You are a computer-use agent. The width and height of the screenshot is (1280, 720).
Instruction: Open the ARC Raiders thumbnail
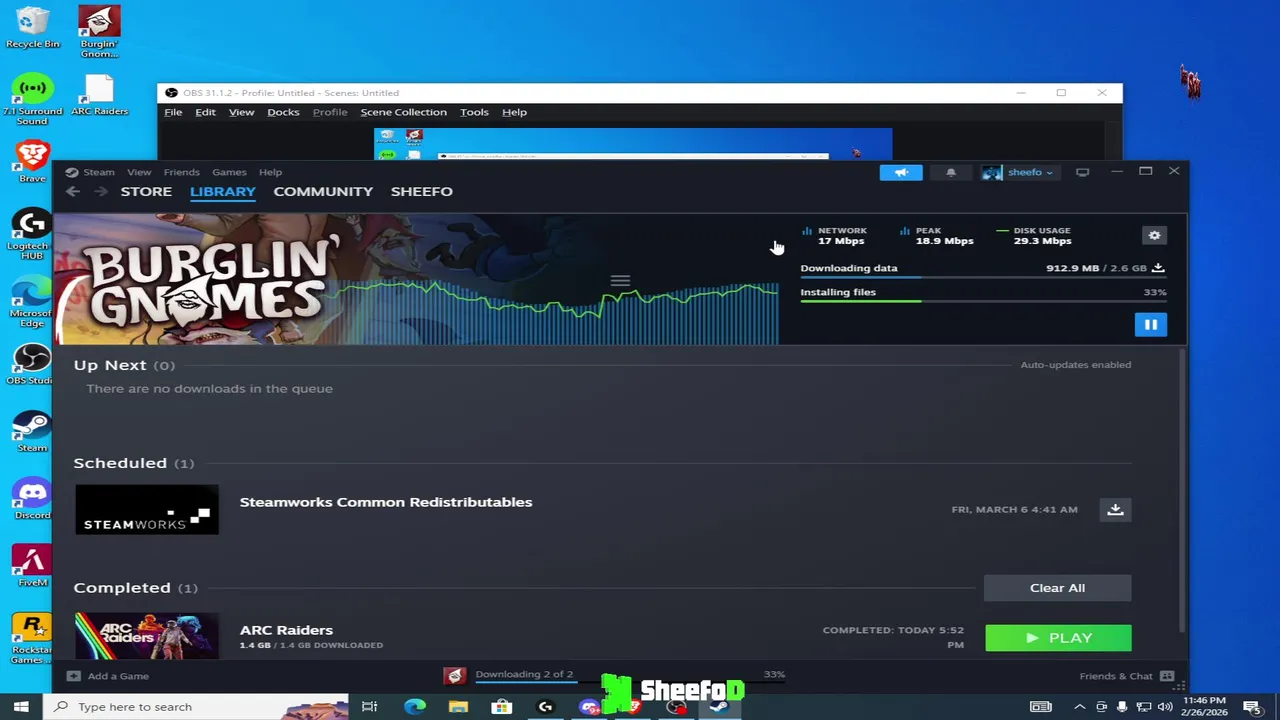pos(146,636)
